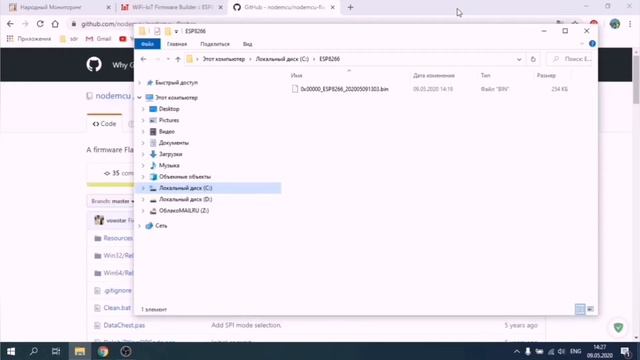Image resolution: width=640 pixels, height=360 pixels.
Task: Open DataChest.pas file on GitHub
Action: [x=124, y=325]
